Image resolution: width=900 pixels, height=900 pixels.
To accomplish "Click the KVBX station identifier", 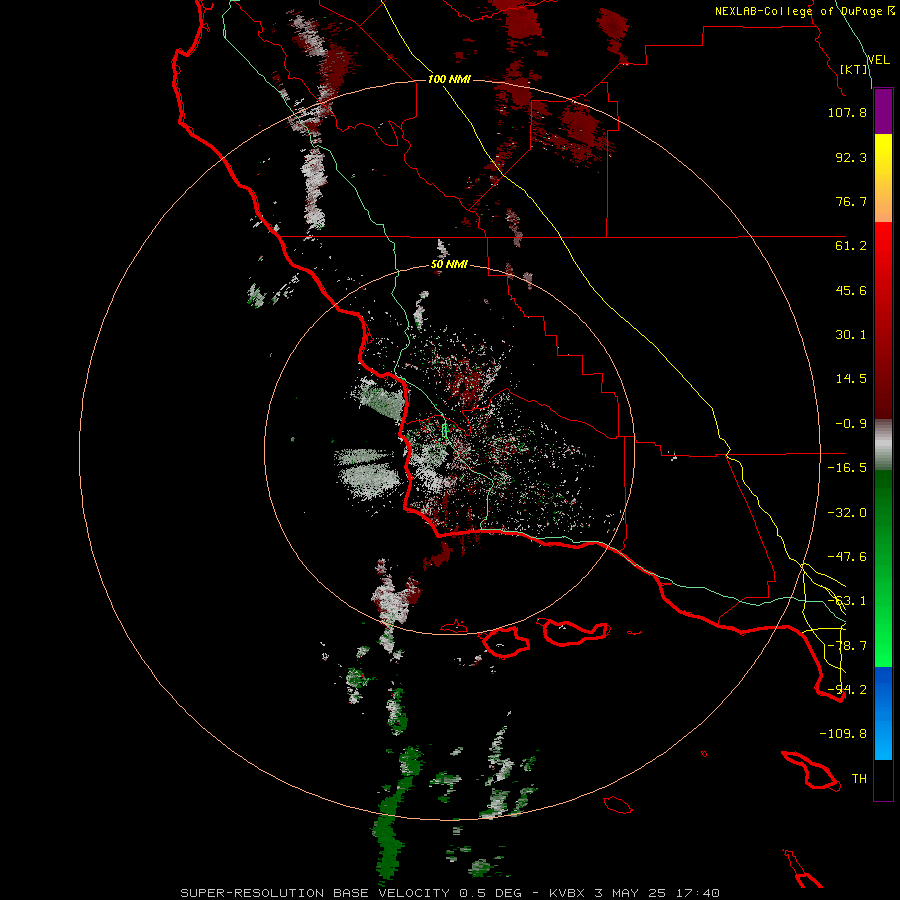I will point(569,893).
